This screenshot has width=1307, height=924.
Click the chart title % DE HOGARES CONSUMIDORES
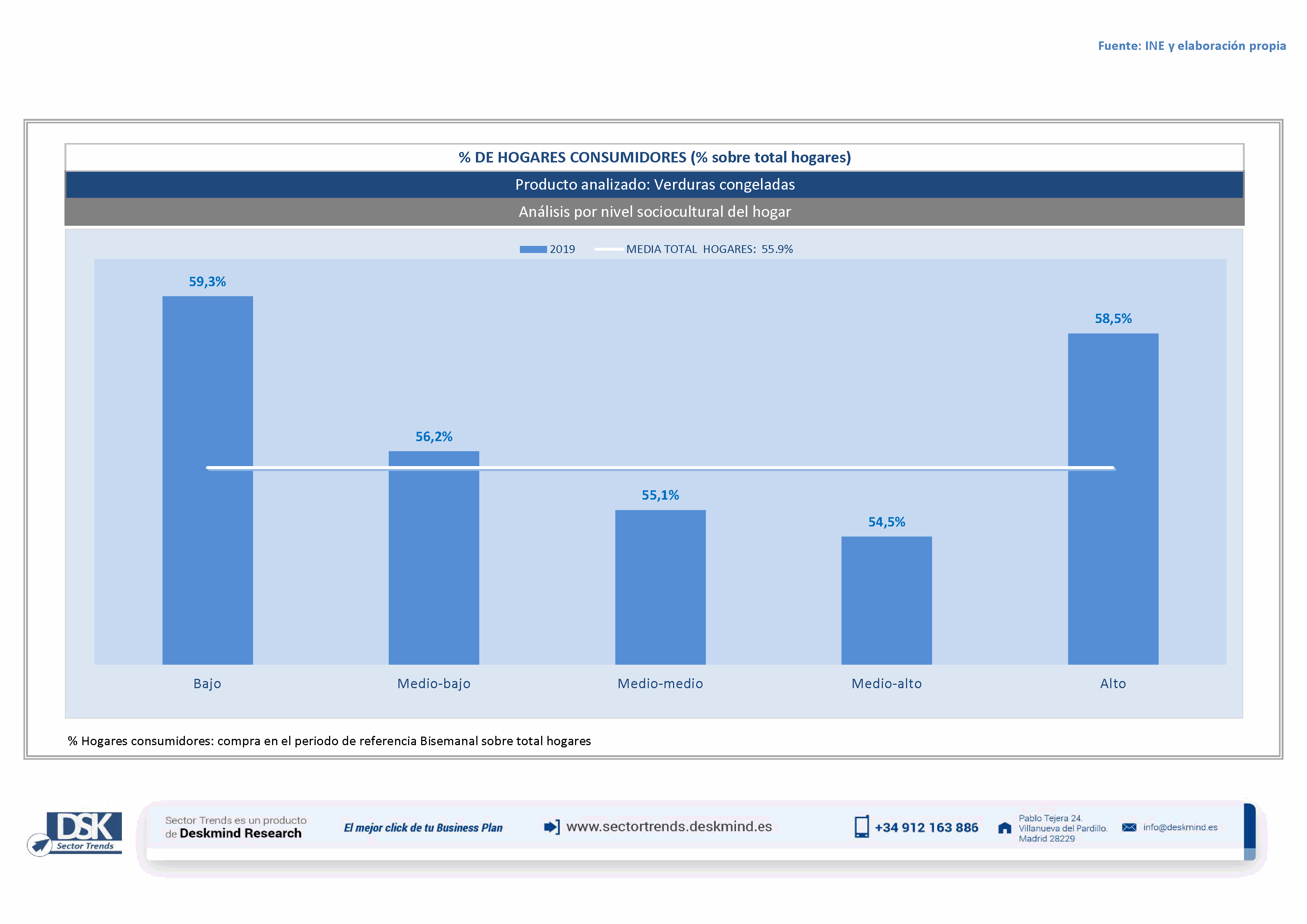[x=655, y=158]
